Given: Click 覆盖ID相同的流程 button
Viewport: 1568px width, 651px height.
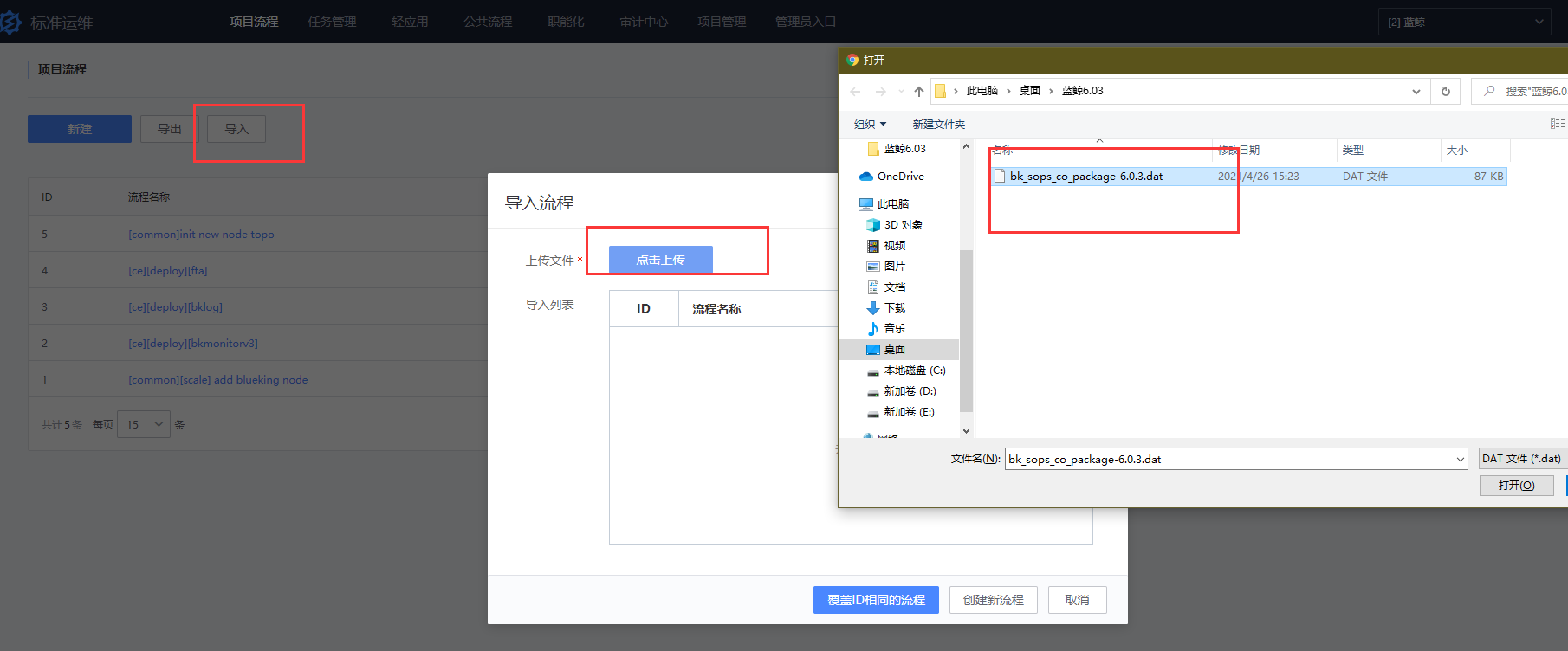Looking at the screenshot, I should [876, 600].
